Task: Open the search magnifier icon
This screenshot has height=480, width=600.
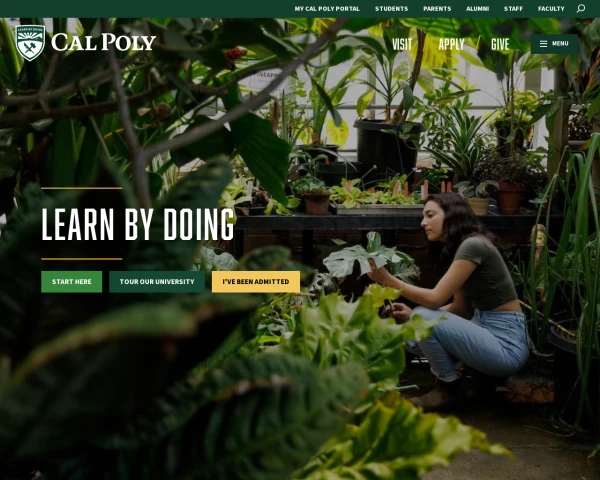Action: pos(581,8)
